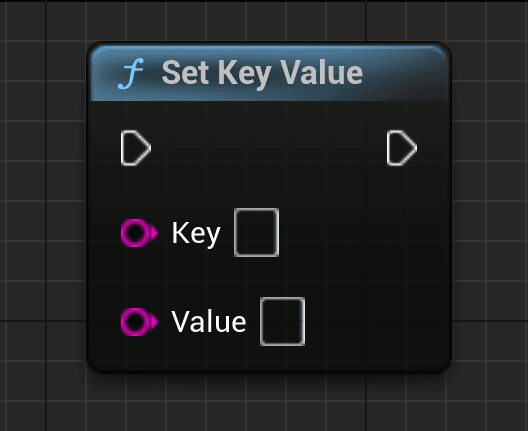Image resolution: width=528 pixels, height=431 pixels.
Task: Click the magenta Value string pin
Action: (139, 322)
